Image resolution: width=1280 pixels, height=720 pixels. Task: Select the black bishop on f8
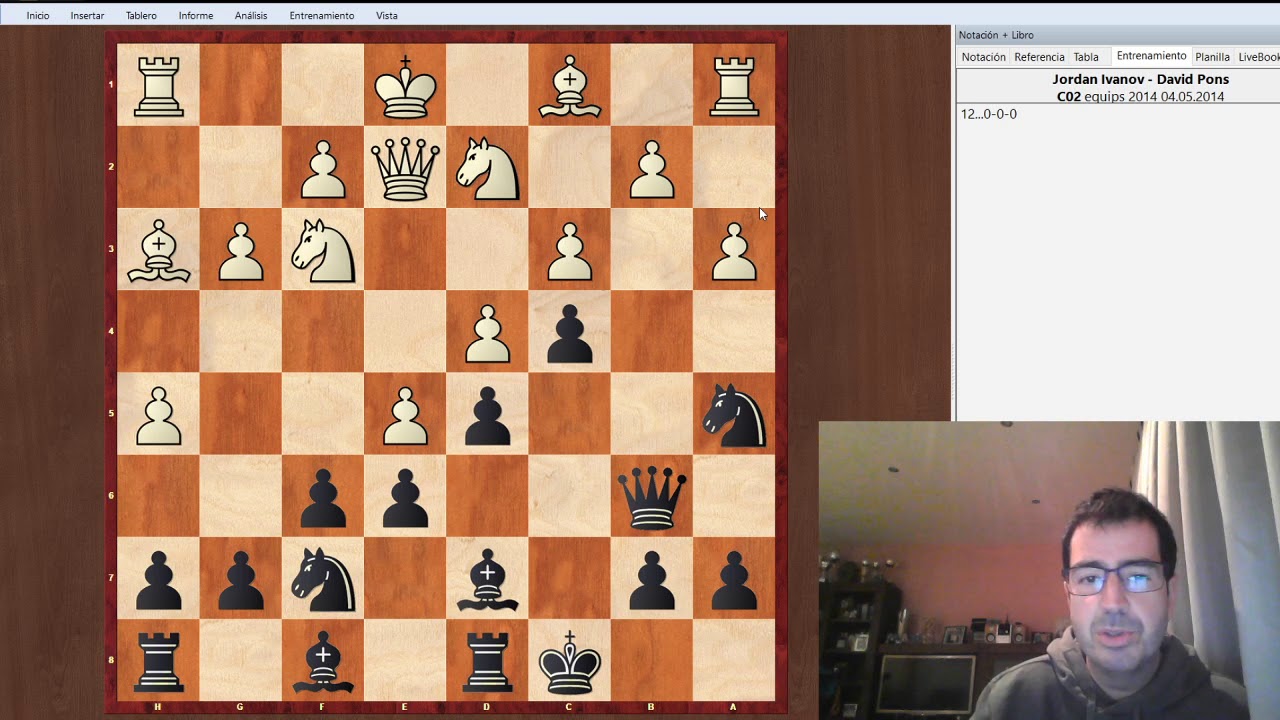[323, 662]
